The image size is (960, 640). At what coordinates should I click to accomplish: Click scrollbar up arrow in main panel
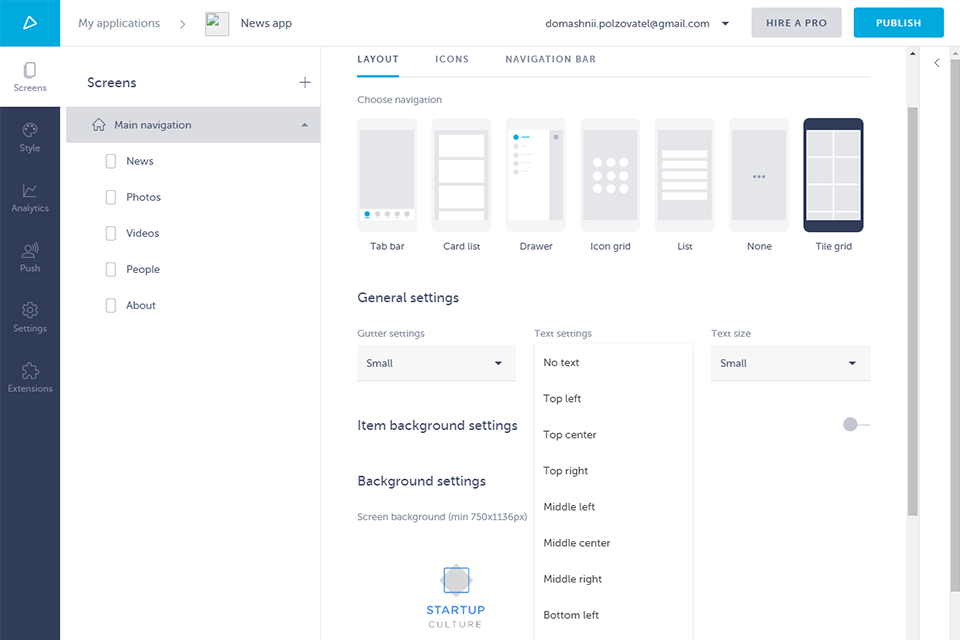(x=912, y=54)
